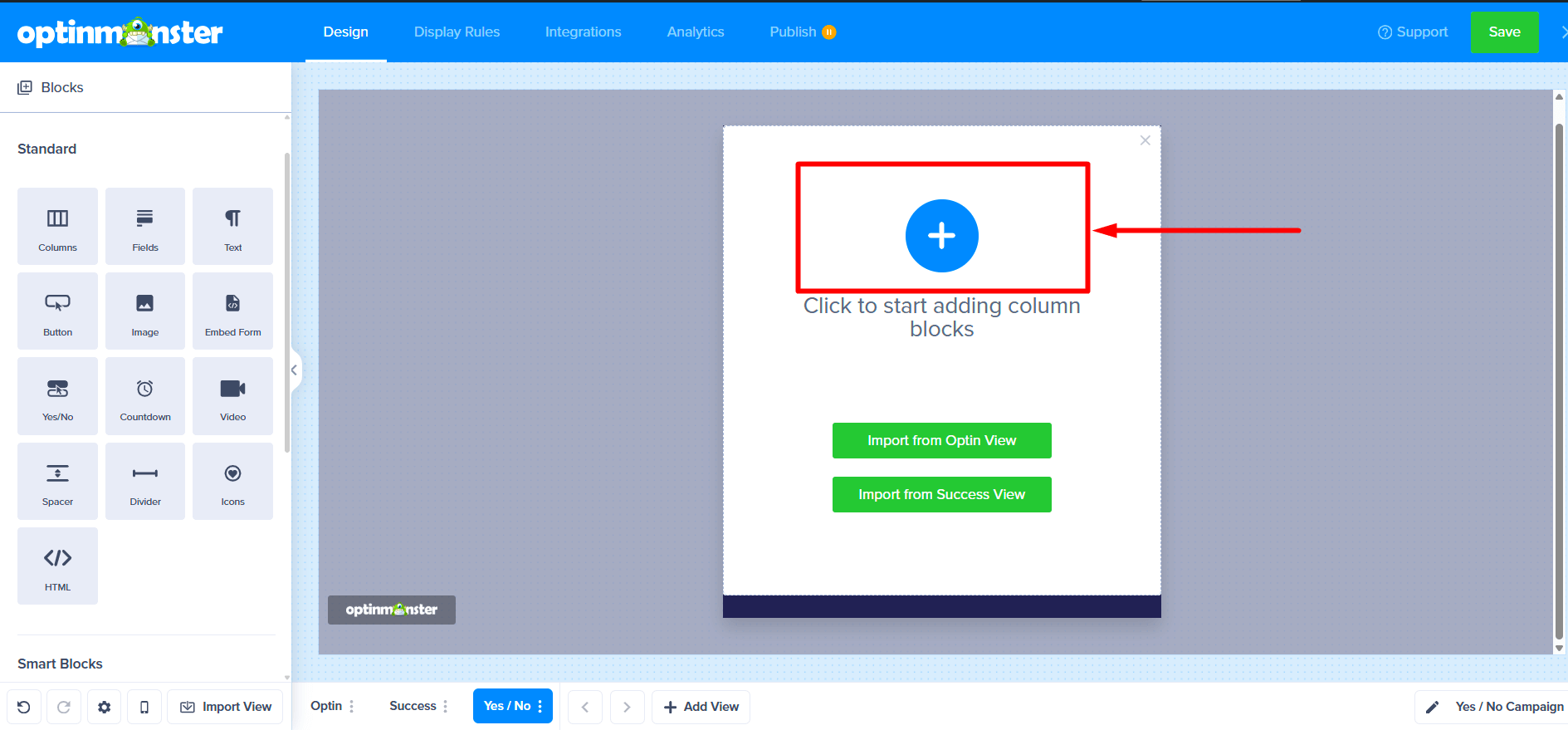The image size is (1568, 730).
Task: Open the Success view options menu
Action: [446, 706]
